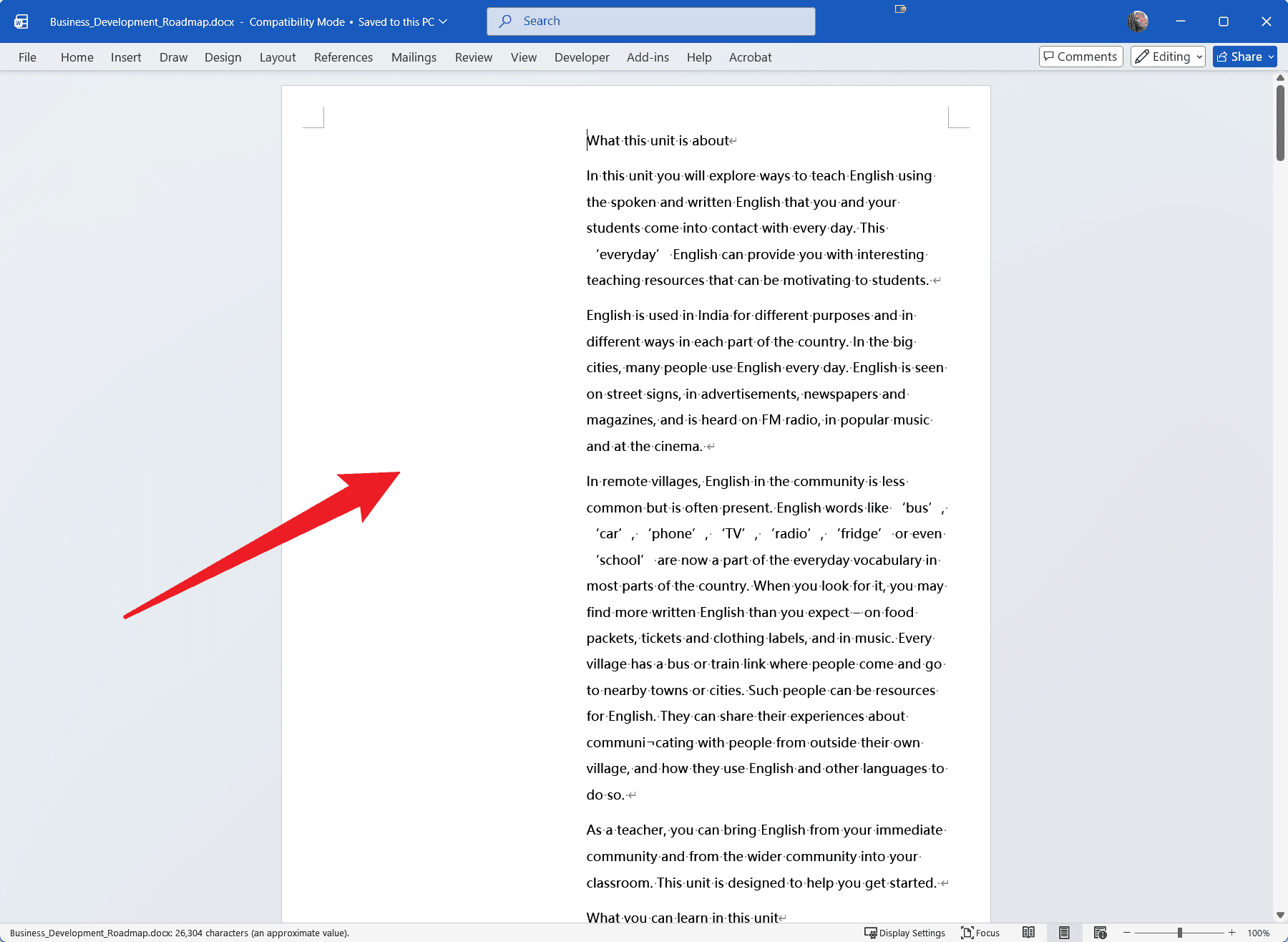Select the Review tab
This screenshot has height=942, width=1288.
coord(474,57)
